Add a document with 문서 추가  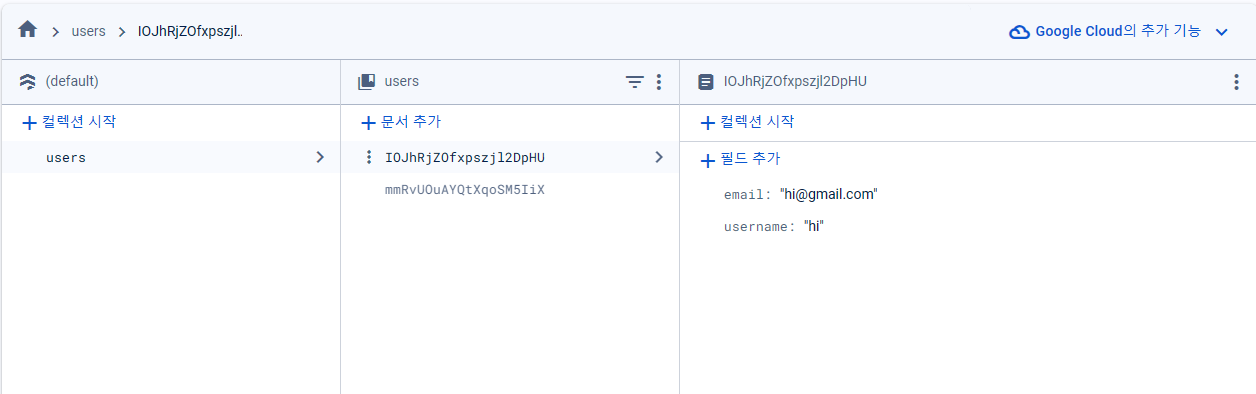tap(400, 122)
